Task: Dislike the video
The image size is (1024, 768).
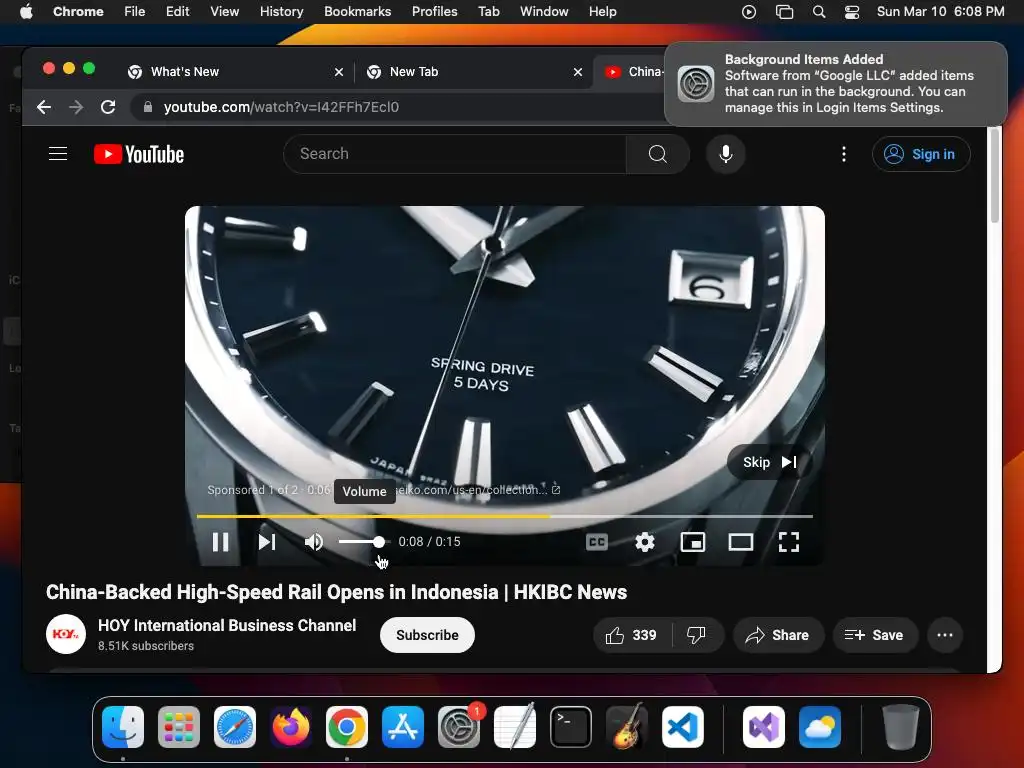Action: click(697, 635)
